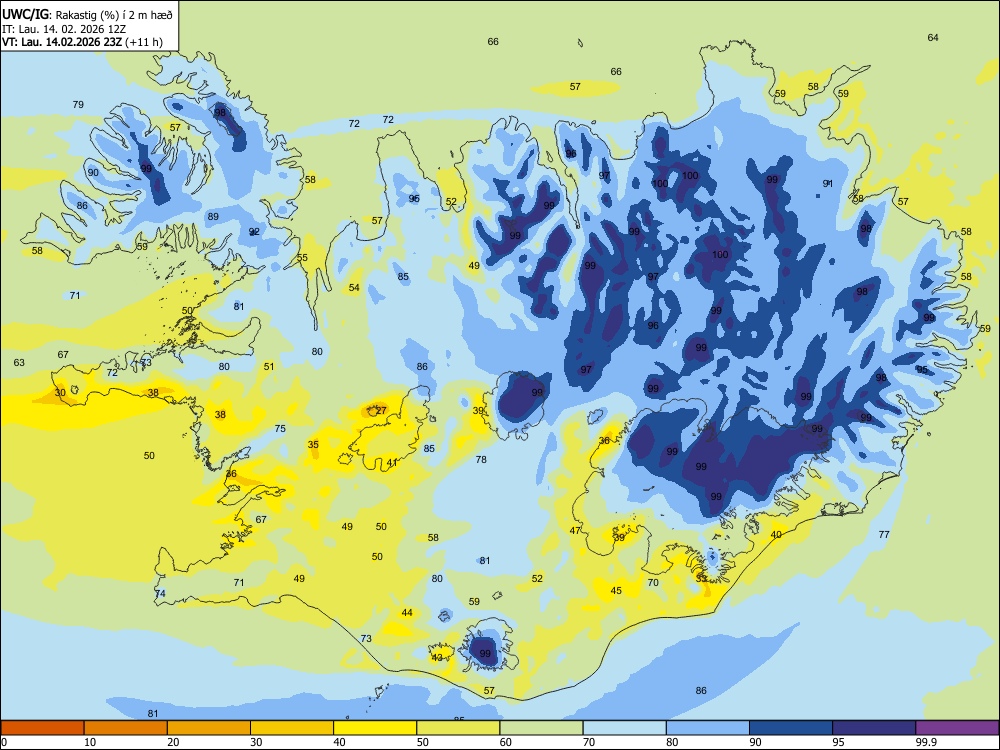Click the 'VT: Lau. 14.02.2026 23Z' valid time
Screen dimensions: 1000x750
62,42
